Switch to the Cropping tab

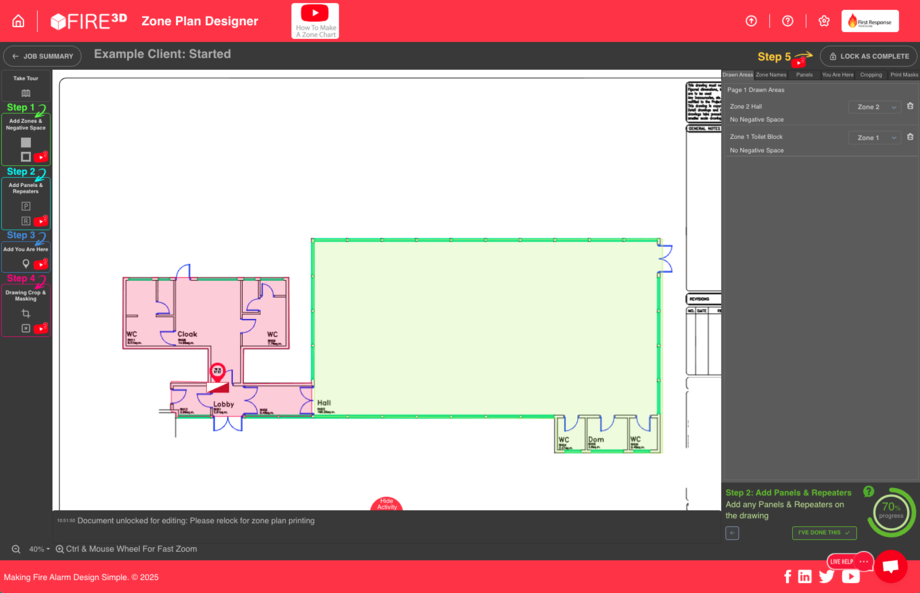click(x=871, y=74)
